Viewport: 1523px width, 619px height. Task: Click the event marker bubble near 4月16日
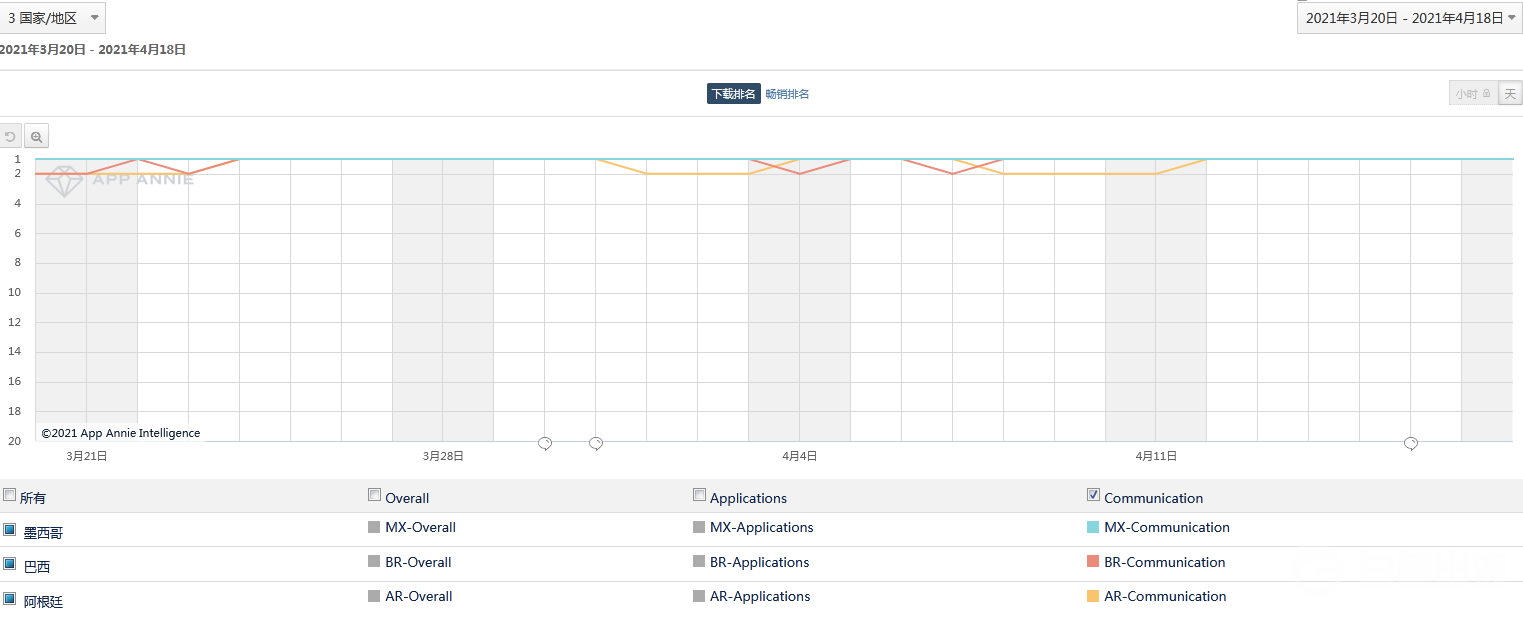click(1411, 443)
